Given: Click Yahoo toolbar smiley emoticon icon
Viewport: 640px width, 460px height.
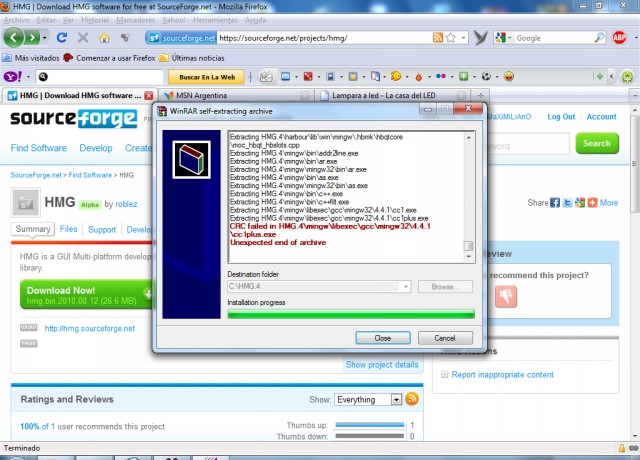Looking at the screenshot, I should click(509, 76).
